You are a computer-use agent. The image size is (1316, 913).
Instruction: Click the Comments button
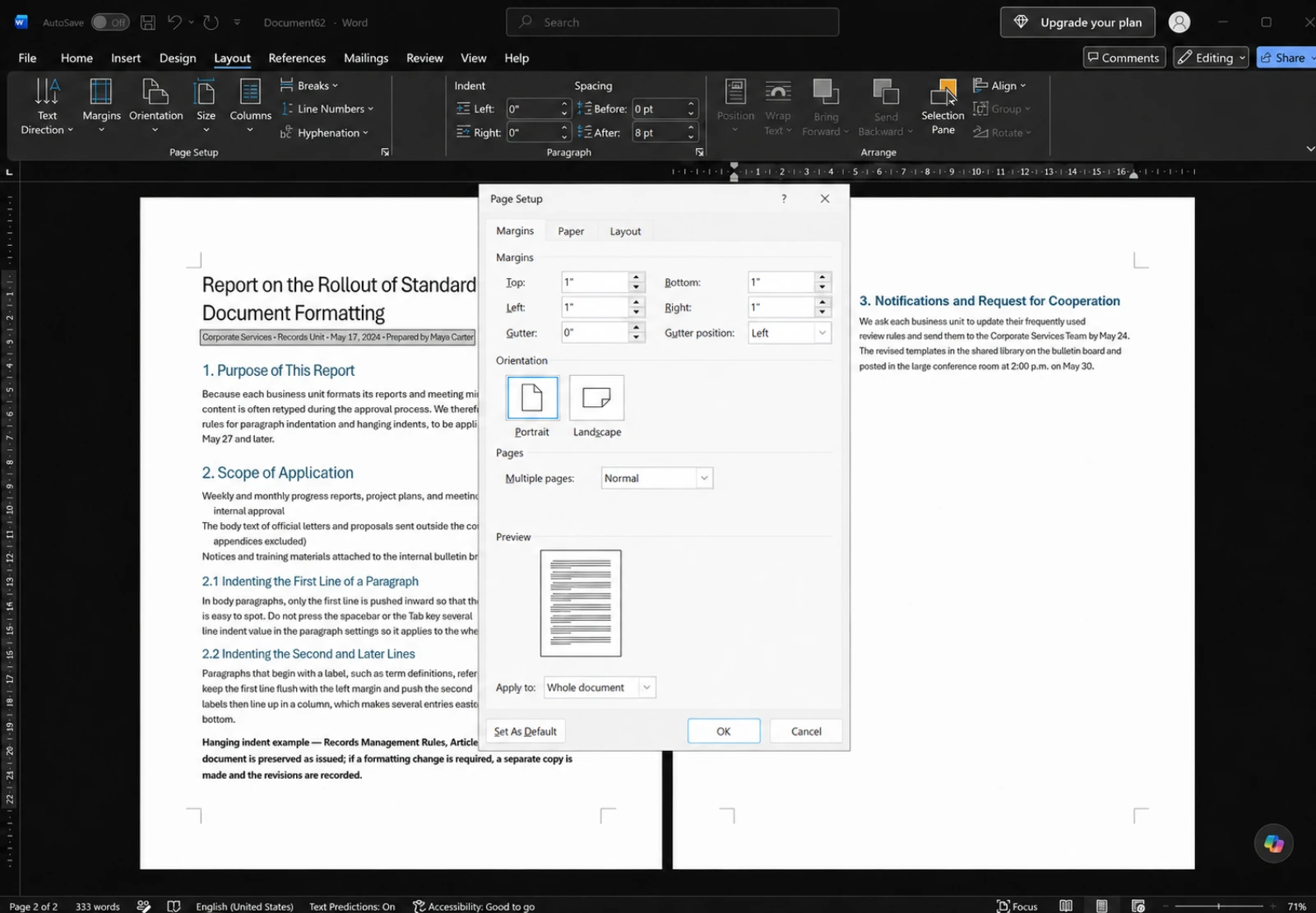[1124, 58]
